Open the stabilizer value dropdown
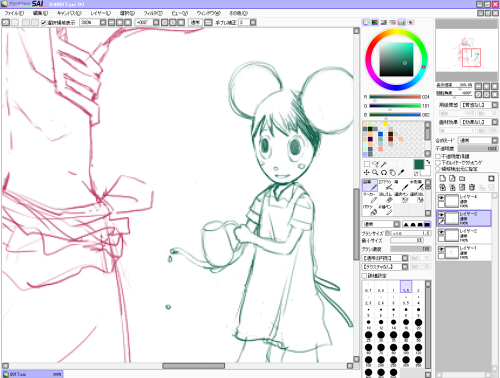500x378 pixels. [x=253, y=22]
